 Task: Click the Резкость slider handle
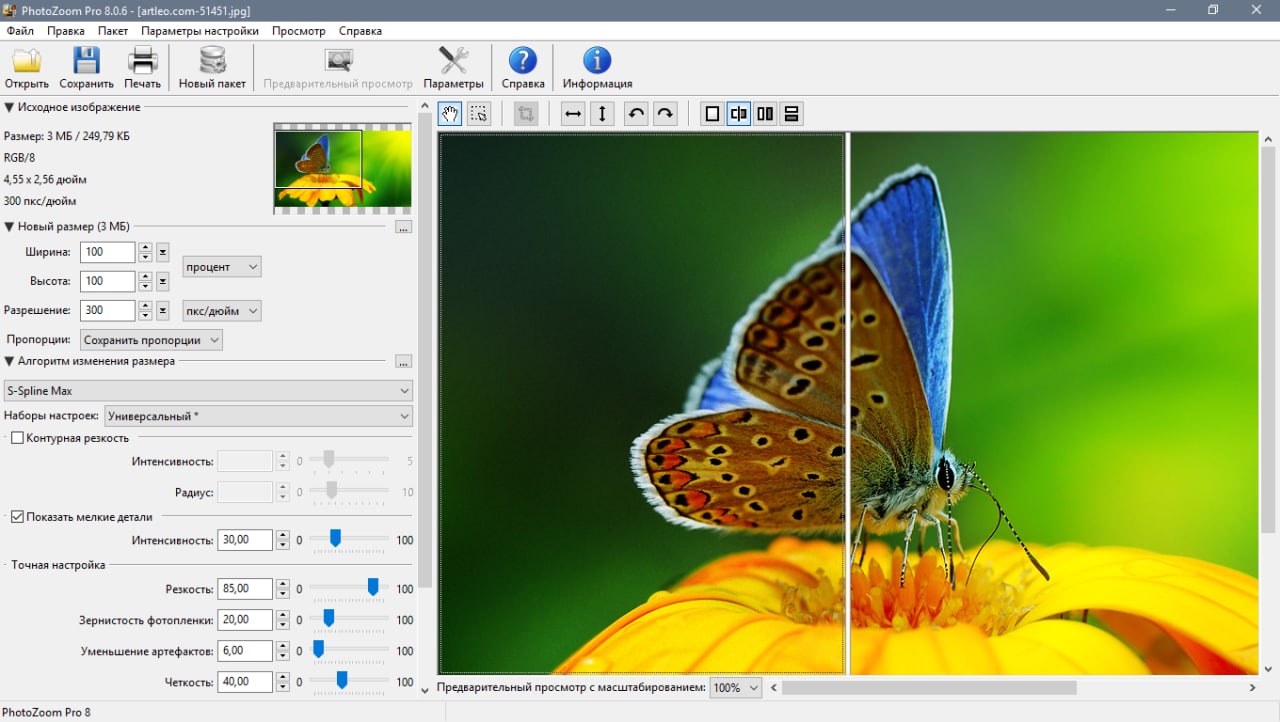(373, 588)
